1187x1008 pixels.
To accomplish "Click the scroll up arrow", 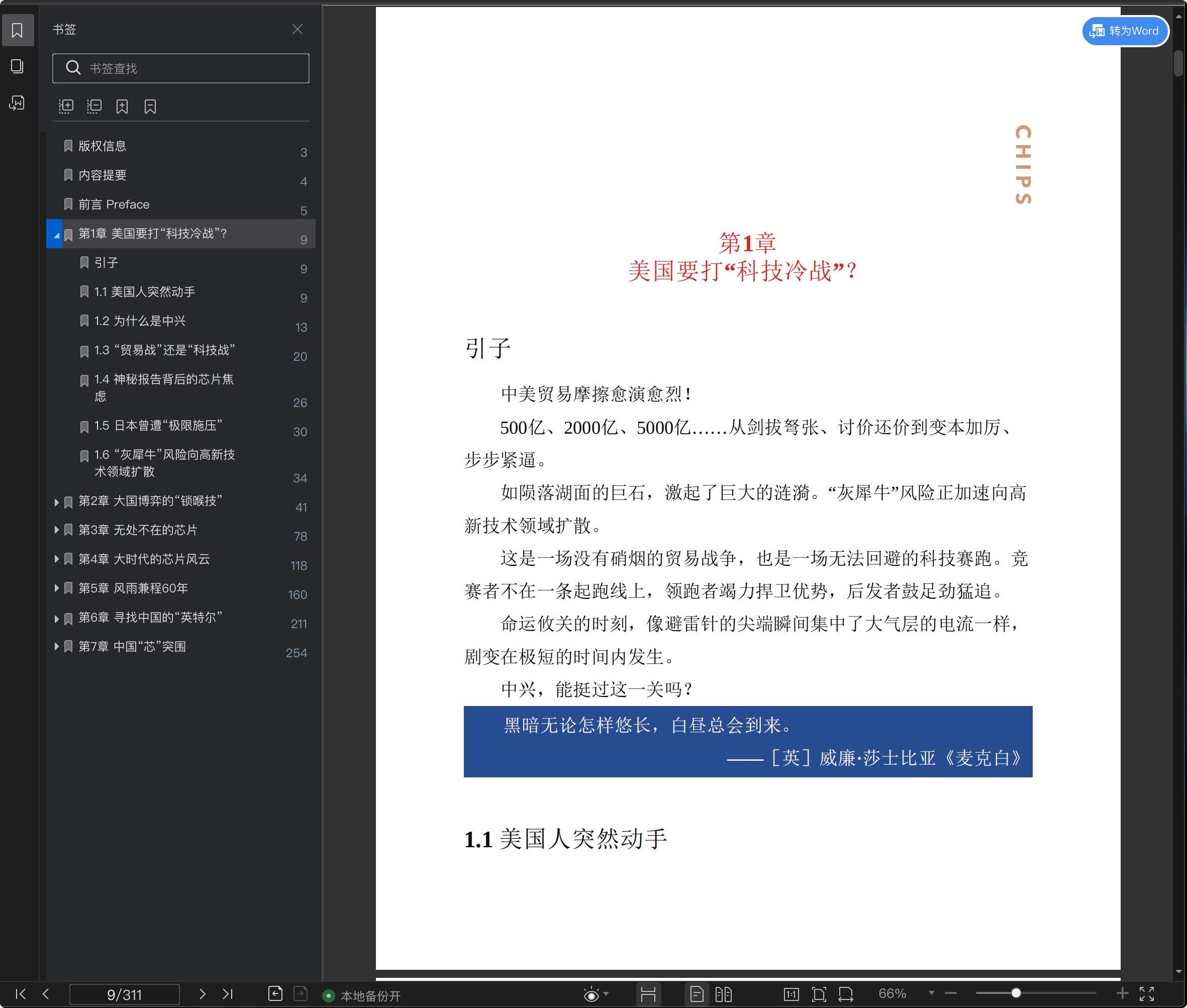I will [x=1178, y=17].
